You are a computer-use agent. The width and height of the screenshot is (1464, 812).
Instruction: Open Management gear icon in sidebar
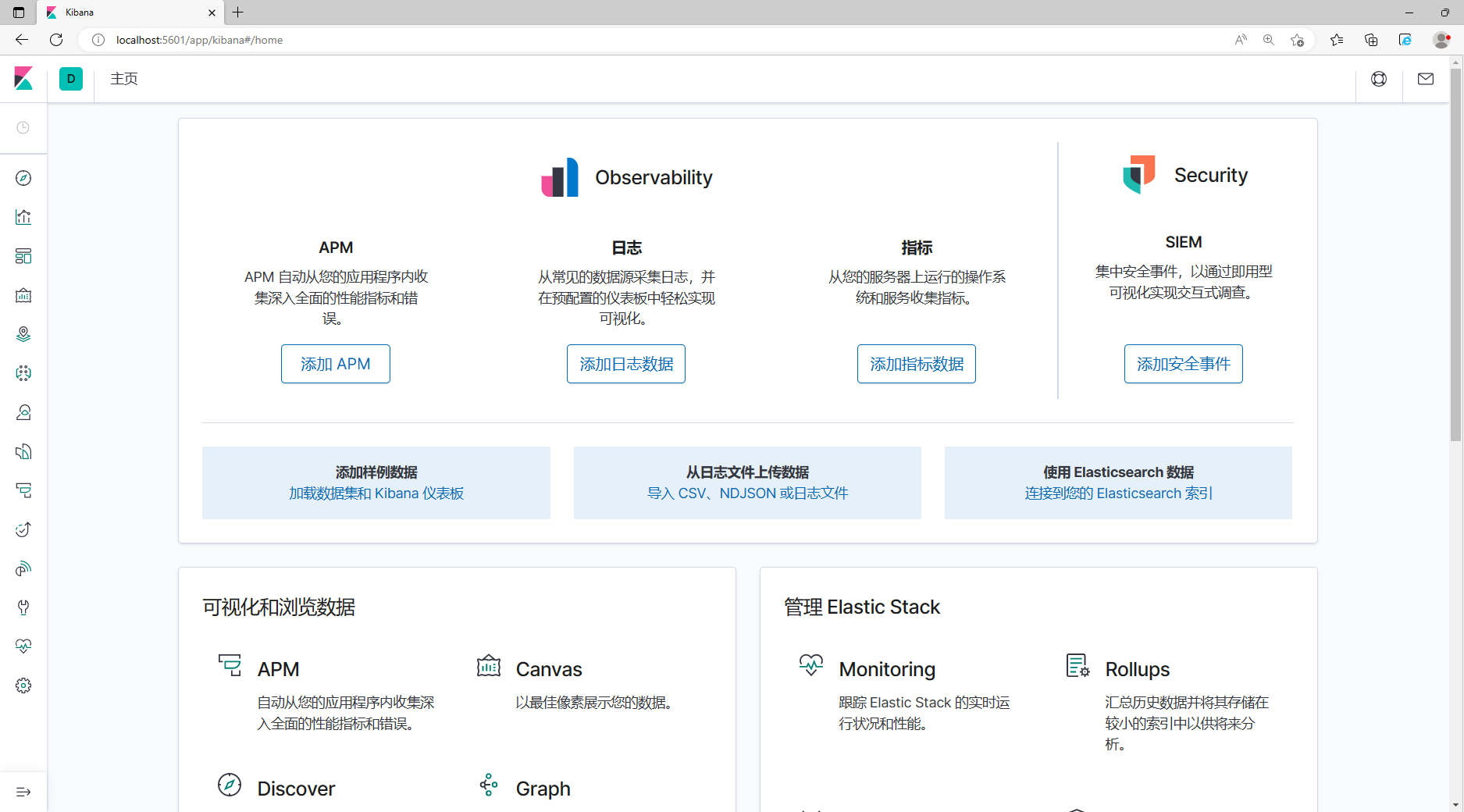pyautogui.click(x=23, y=686)
